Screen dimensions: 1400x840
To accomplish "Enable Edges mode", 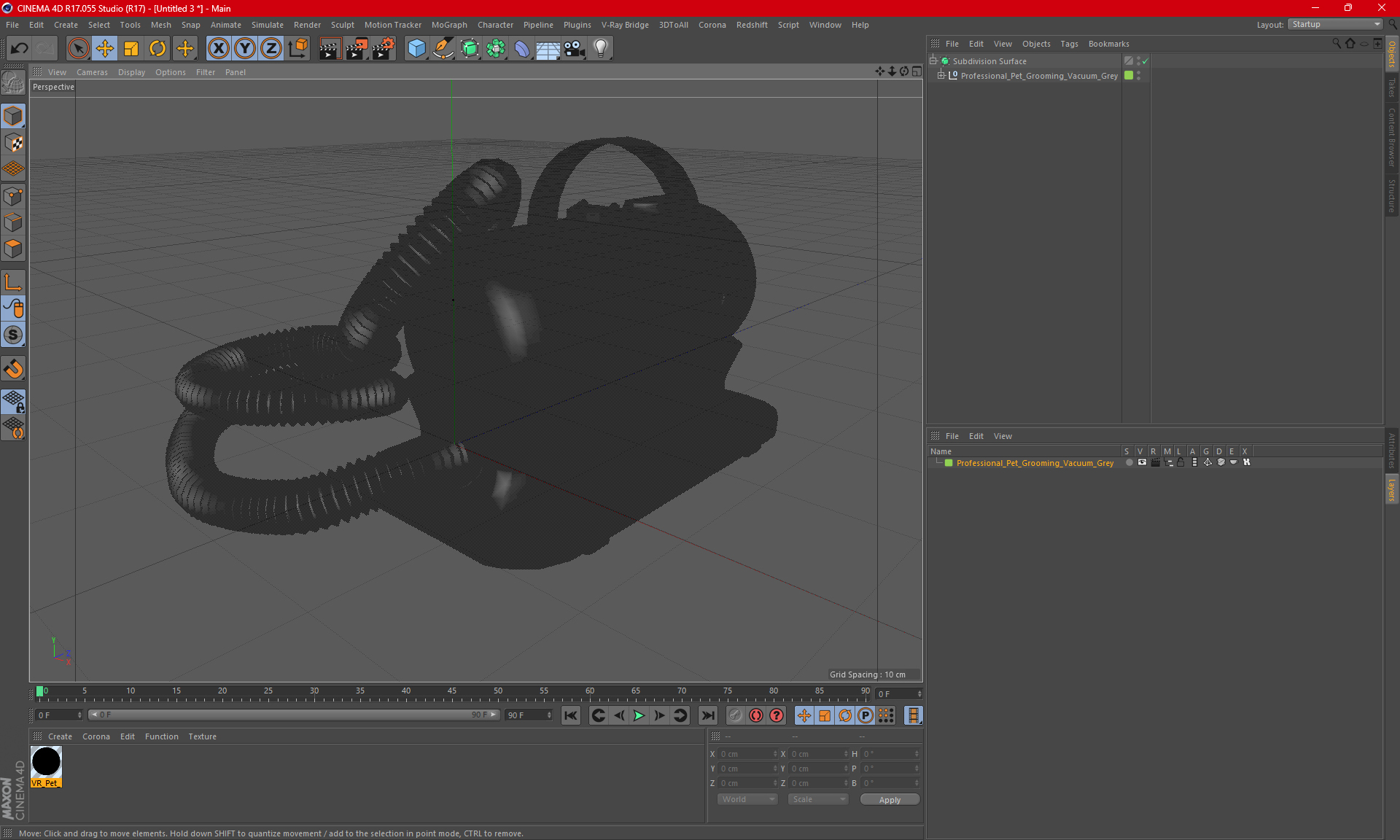I will pos(13,222).
